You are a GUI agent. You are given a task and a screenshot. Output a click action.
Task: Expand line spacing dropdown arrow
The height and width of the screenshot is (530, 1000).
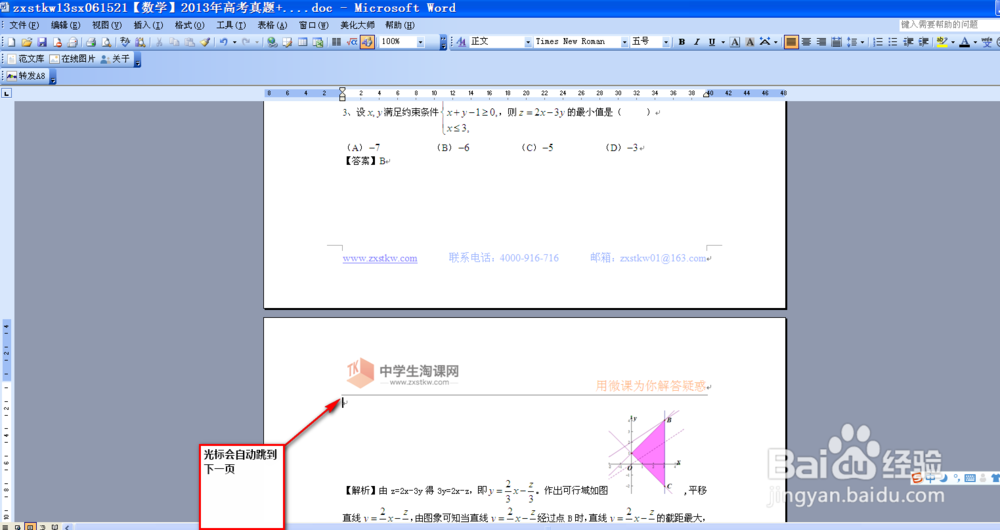pyautogui.click(x=862, y=42)
